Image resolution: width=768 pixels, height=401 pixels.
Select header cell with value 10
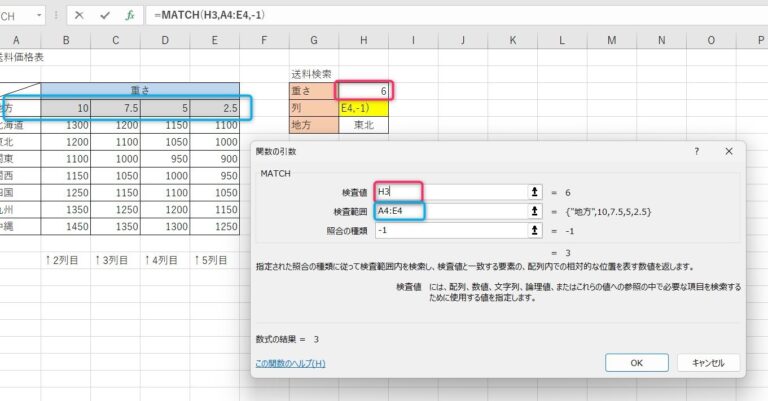[x=66, y=108]
